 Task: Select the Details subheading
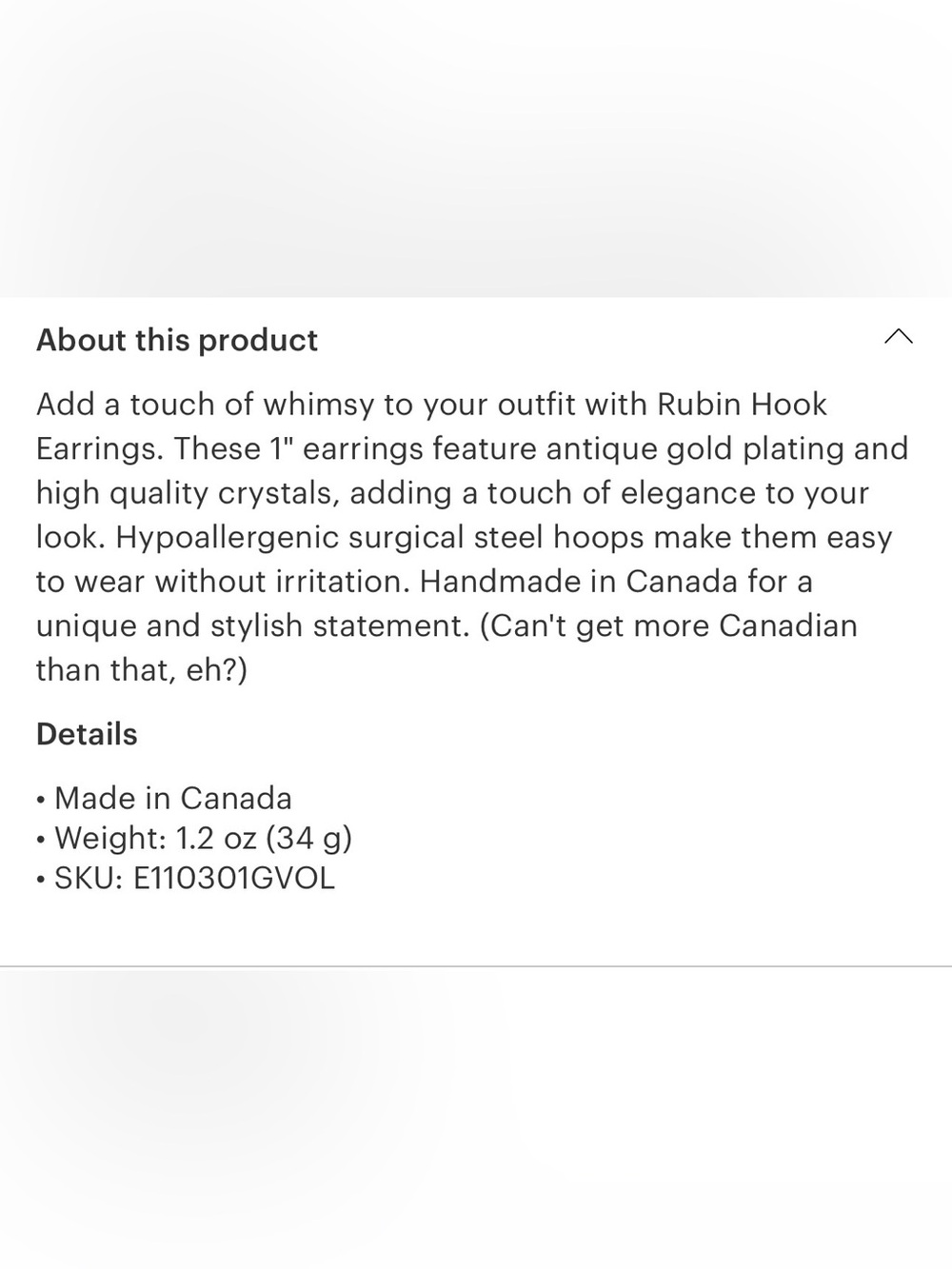(87, 734)
